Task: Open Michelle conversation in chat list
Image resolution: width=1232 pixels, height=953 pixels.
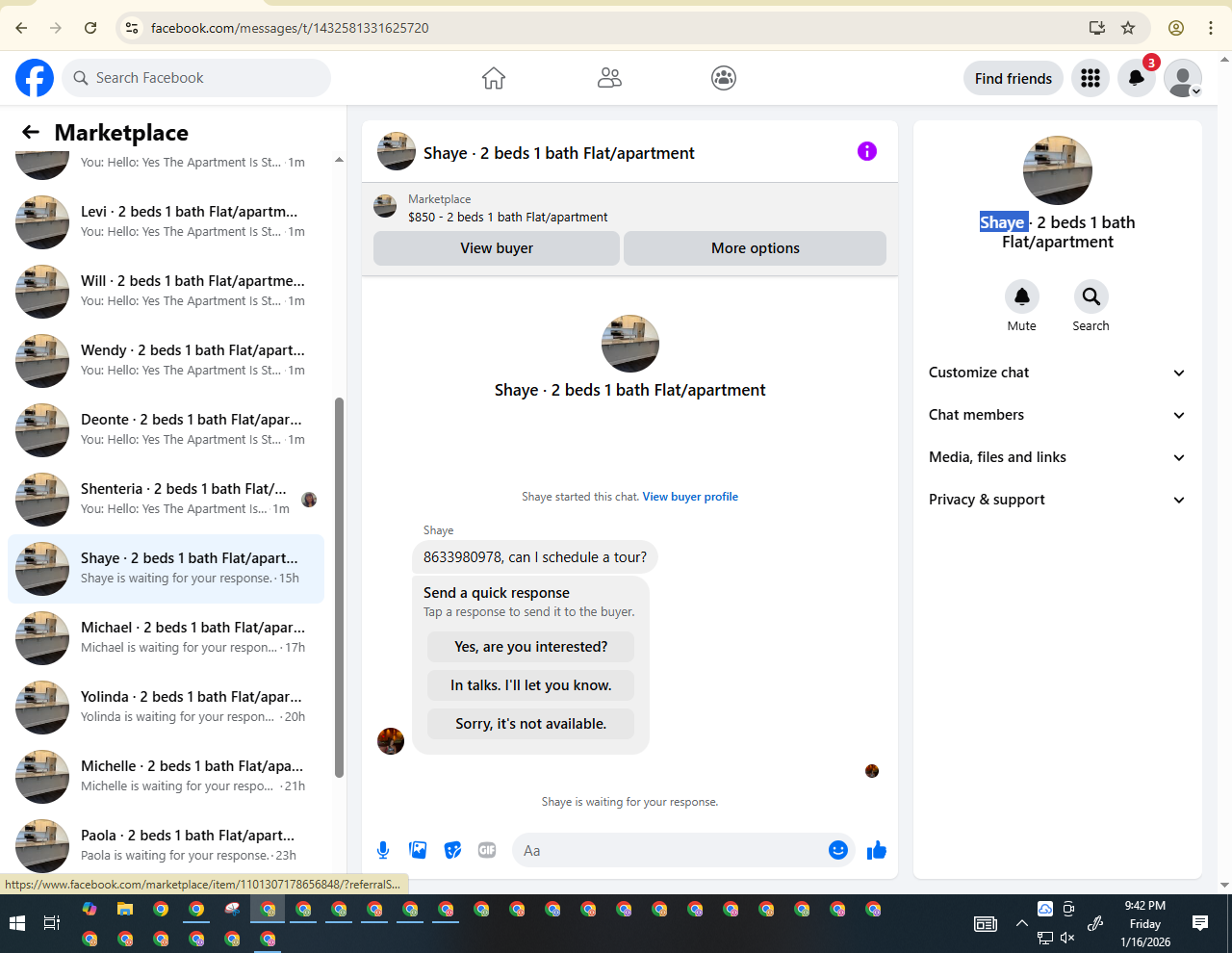Action: [x=166, y=777]
